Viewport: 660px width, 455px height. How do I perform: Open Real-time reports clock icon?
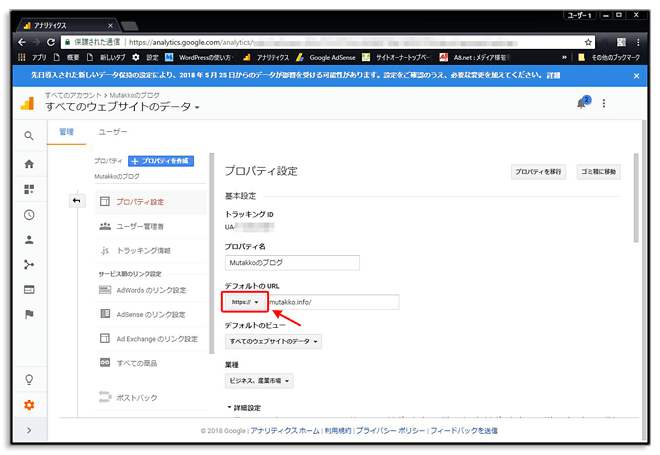[x=29, y=215]
